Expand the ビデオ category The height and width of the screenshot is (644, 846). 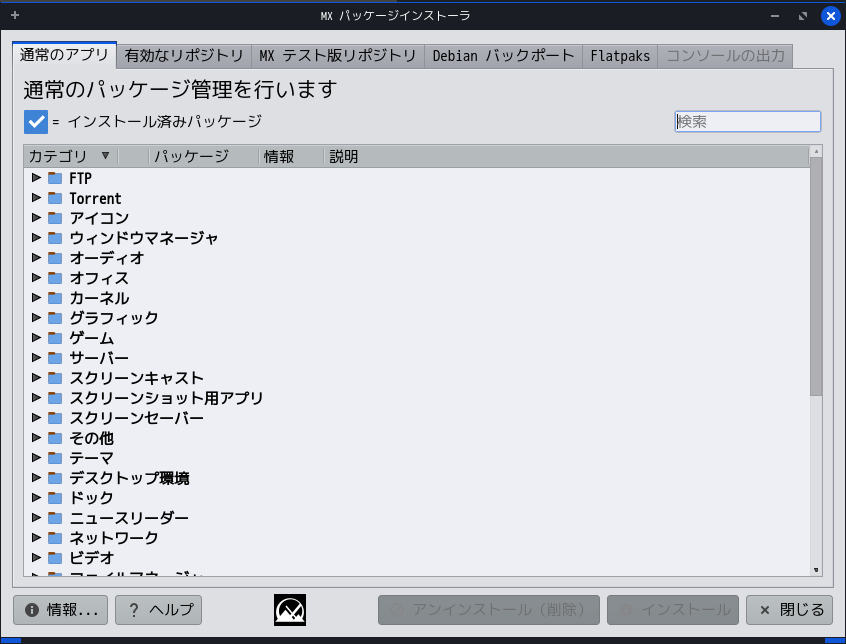(x=36, y=557)
